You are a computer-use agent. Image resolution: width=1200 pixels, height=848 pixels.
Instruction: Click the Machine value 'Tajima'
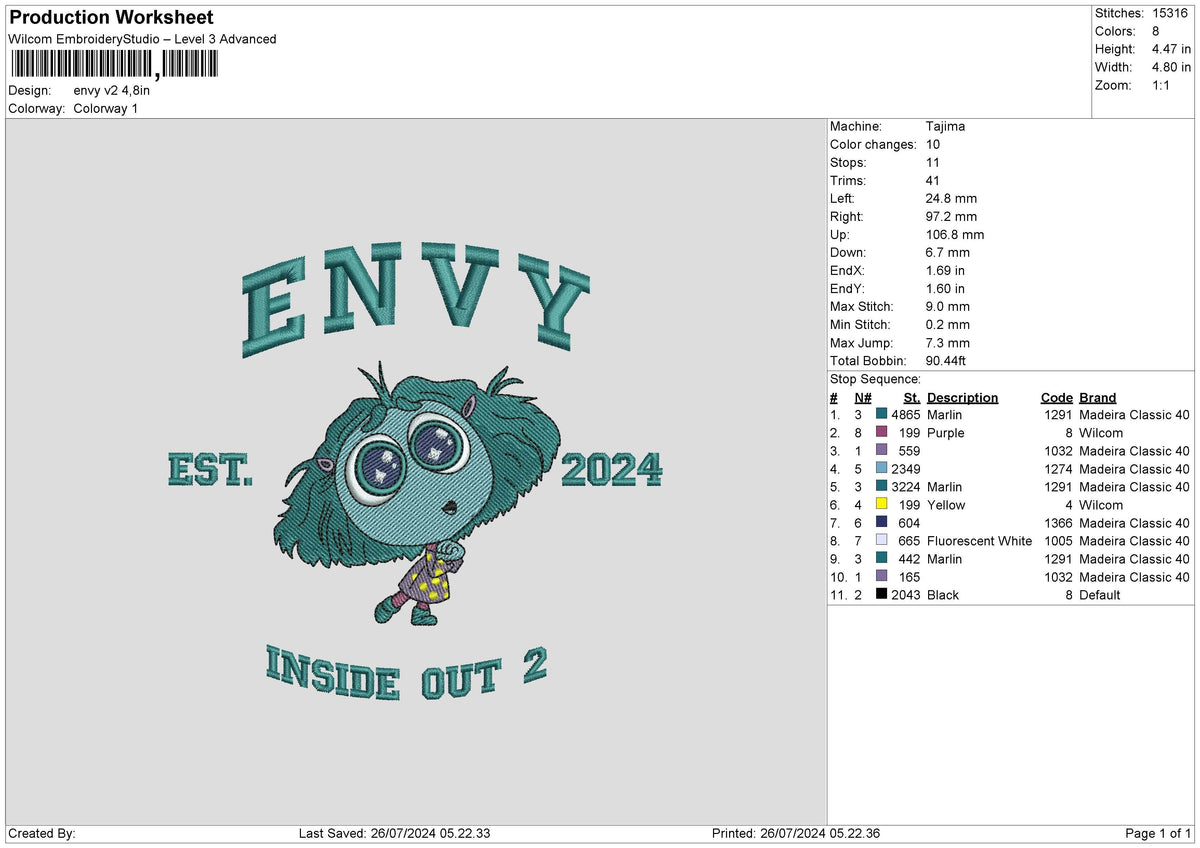point(946,127)
